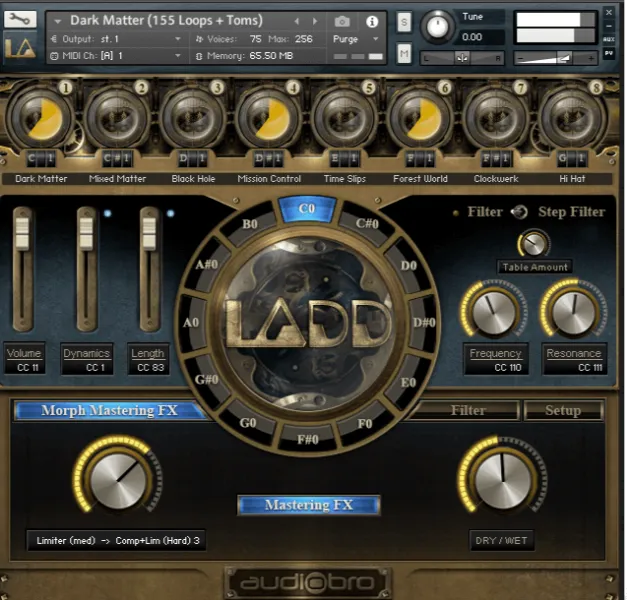Select the Mixed Matter loop dial 2
Viewport: 627px width, 600px height.
pyautogui.click(x=117, y=118)
